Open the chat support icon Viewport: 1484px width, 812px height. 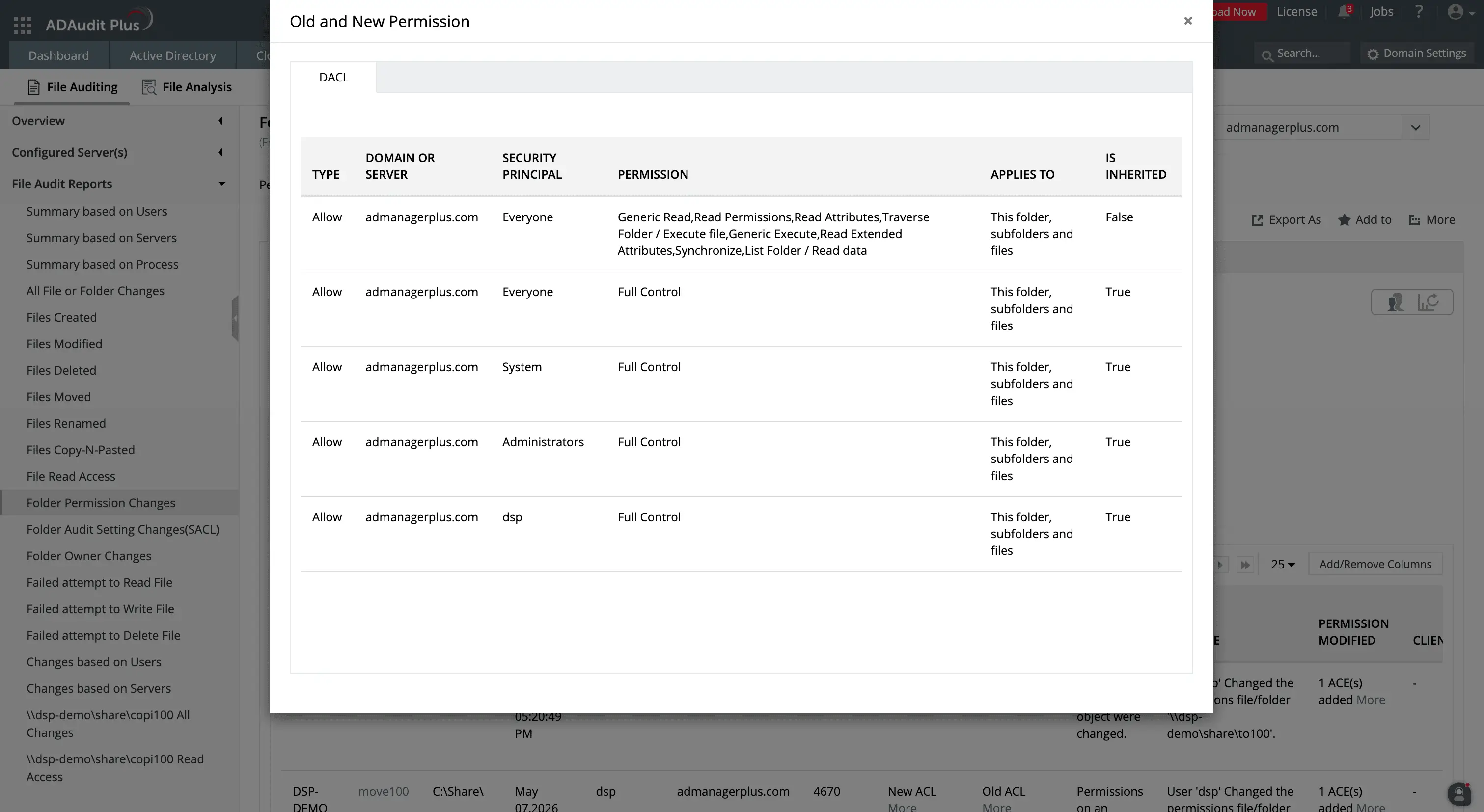[1459, 794]
